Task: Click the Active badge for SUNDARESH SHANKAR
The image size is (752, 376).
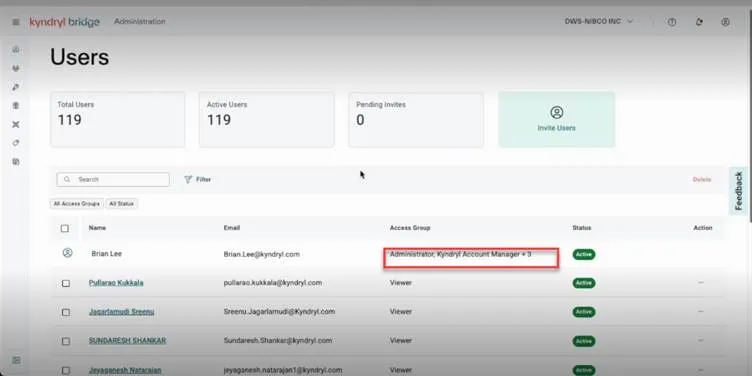Action: [x=584, y=341]
